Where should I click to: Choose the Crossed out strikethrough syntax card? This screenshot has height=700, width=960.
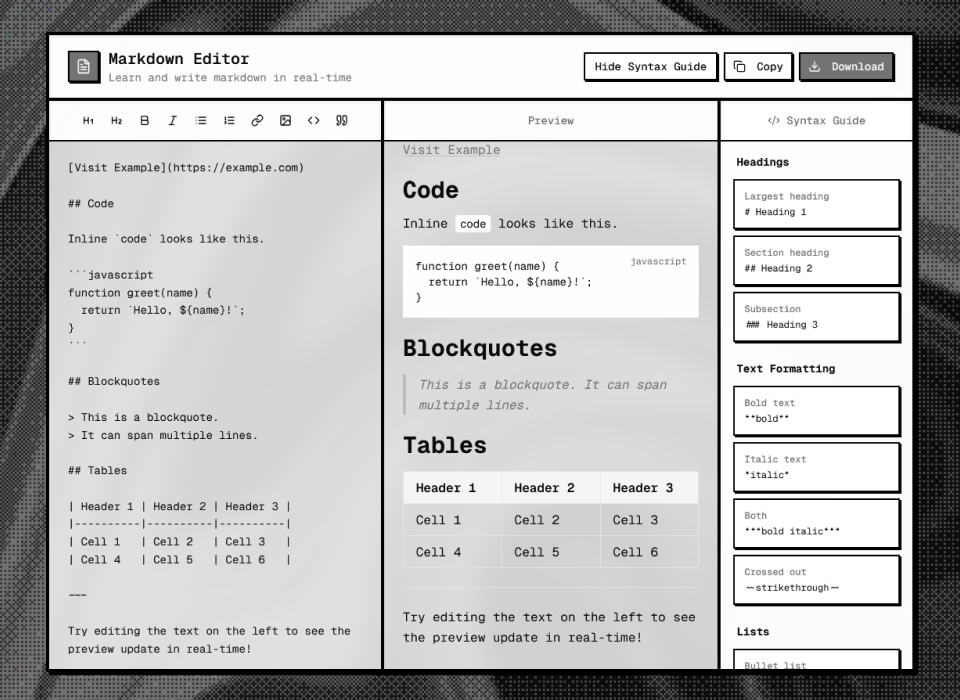click(817, 580)
